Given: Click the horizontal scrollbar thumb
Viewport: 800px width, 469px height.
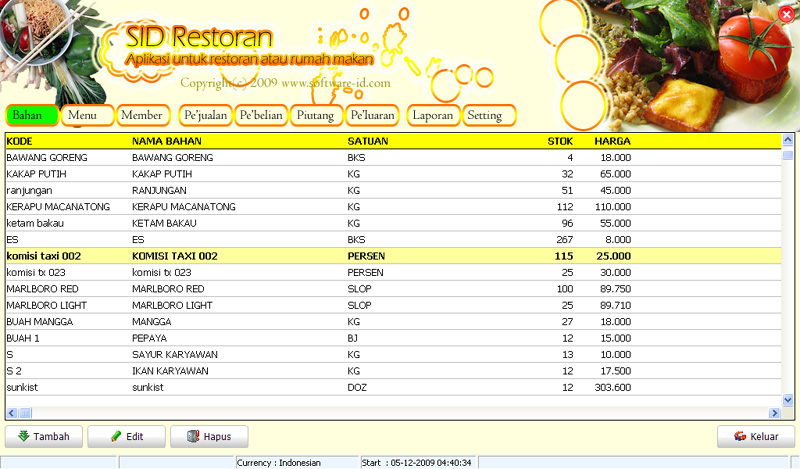Looking at the screenshot, I should point(24,413).
